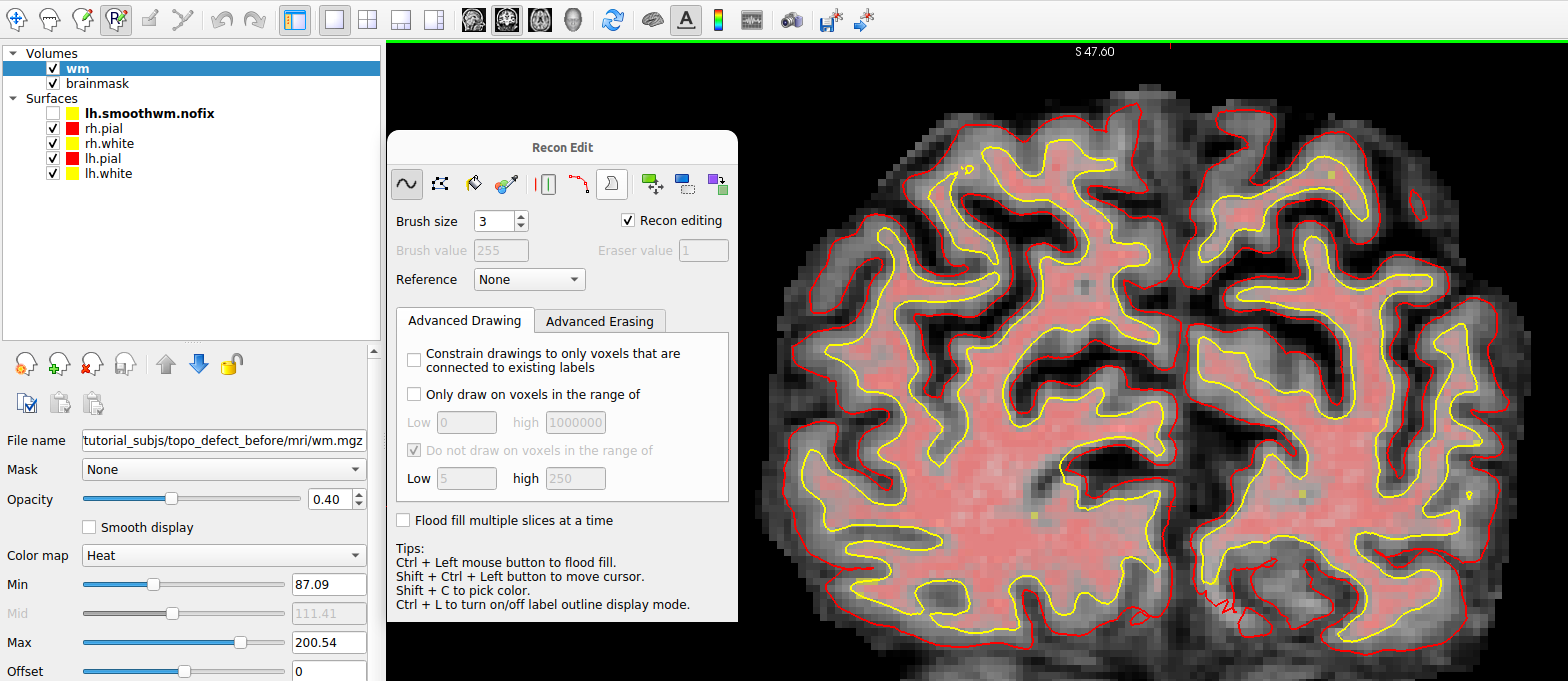1568x681 pixels.
Task: Click the yellow padlock lock-layer icon
Action: pos(231,365)
